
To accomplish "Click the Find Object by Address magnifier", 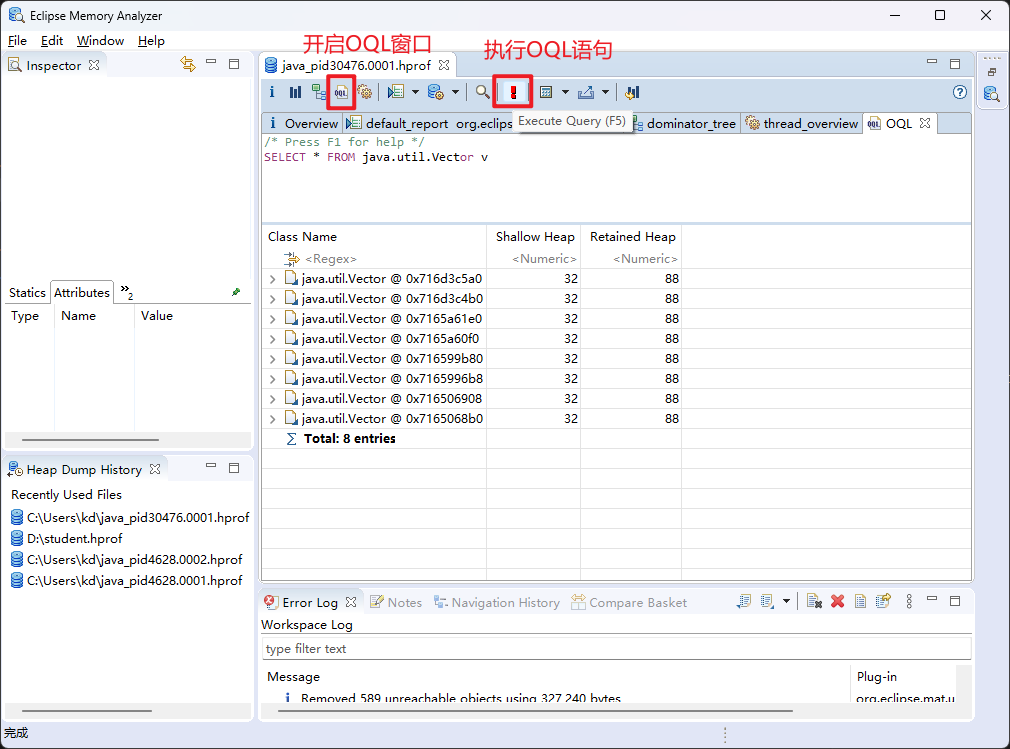I will point(482,92).
